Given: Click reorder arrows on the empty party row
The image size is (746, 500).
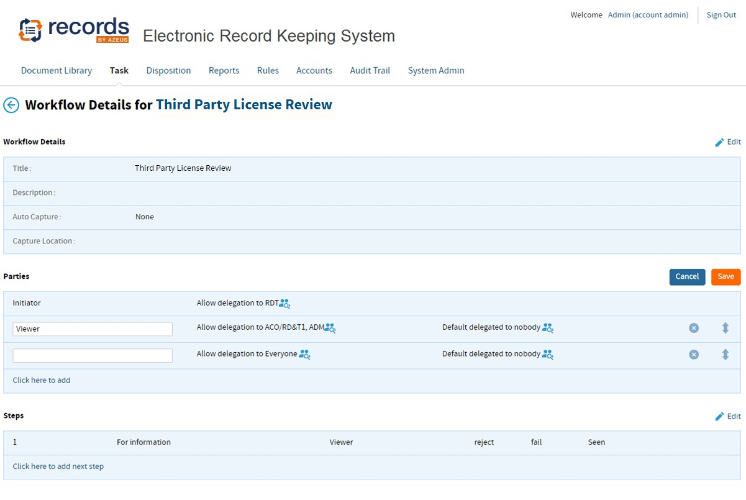Looking at the screenshot, I should pyautogui.click(x=725, y=354).
